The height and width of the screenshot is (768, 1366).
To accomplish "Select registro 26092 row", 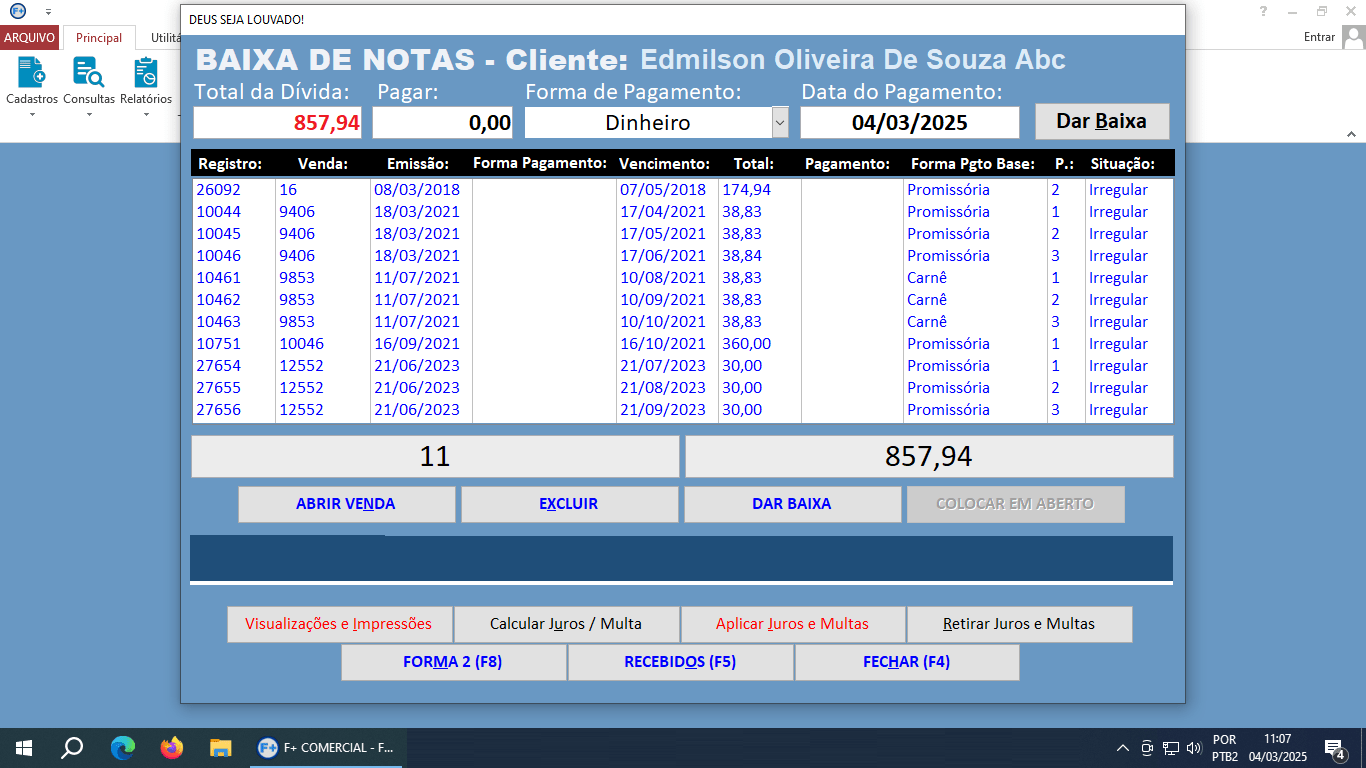I will [682, 190].
